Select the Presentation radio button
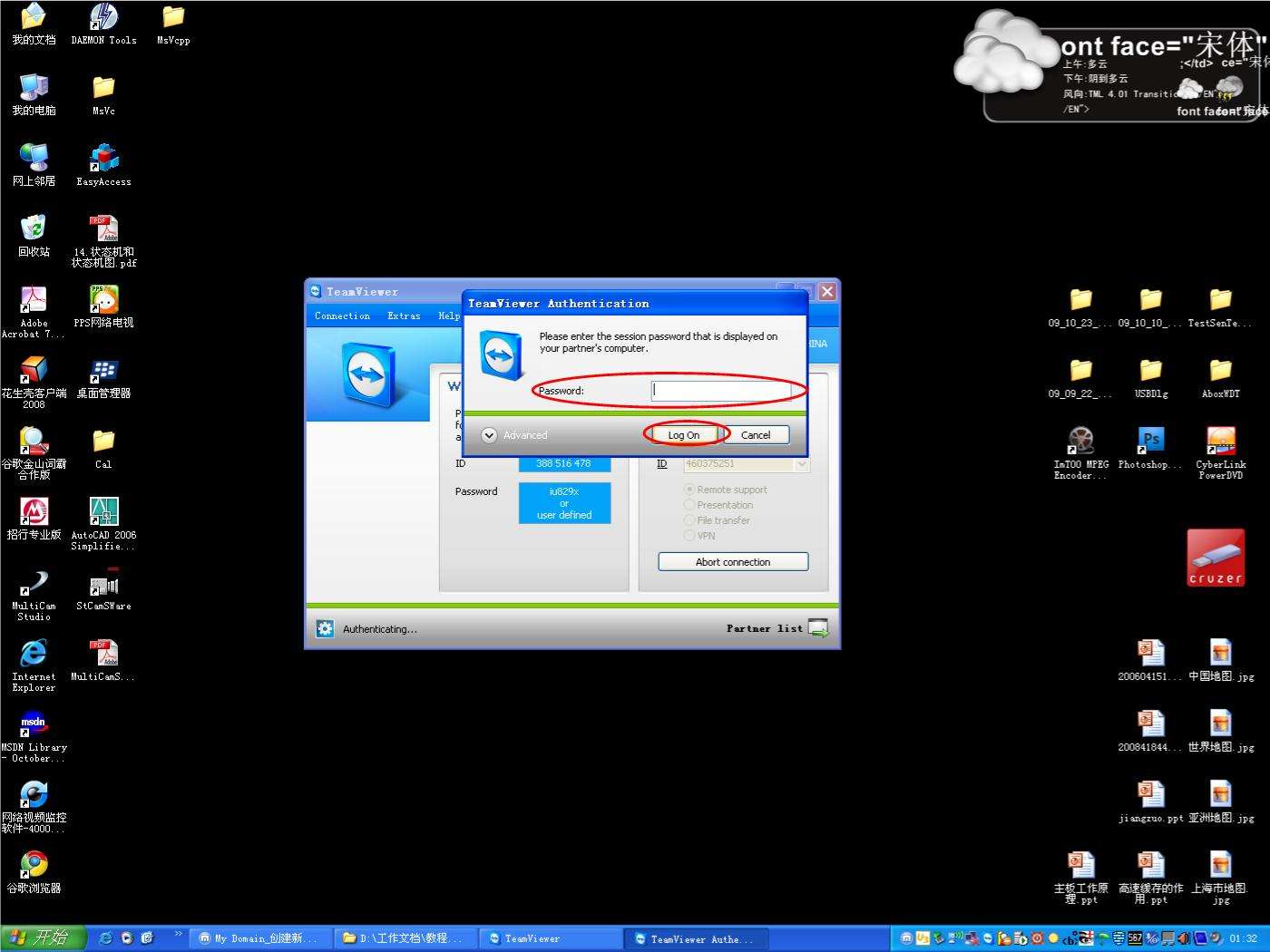This screenshot has height=952, width=1270. click(689, 505)
